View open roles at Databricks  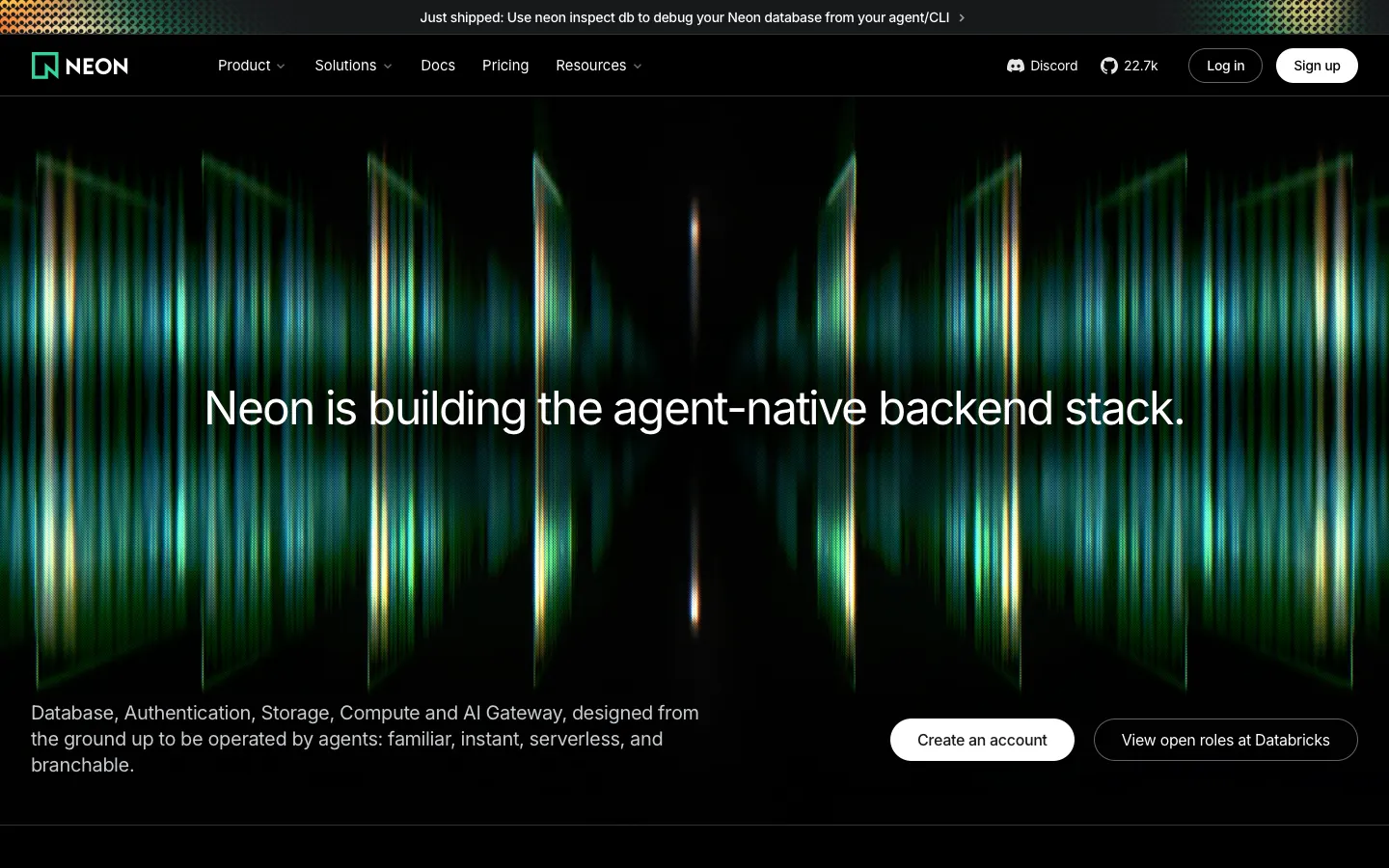(1225, 740)
